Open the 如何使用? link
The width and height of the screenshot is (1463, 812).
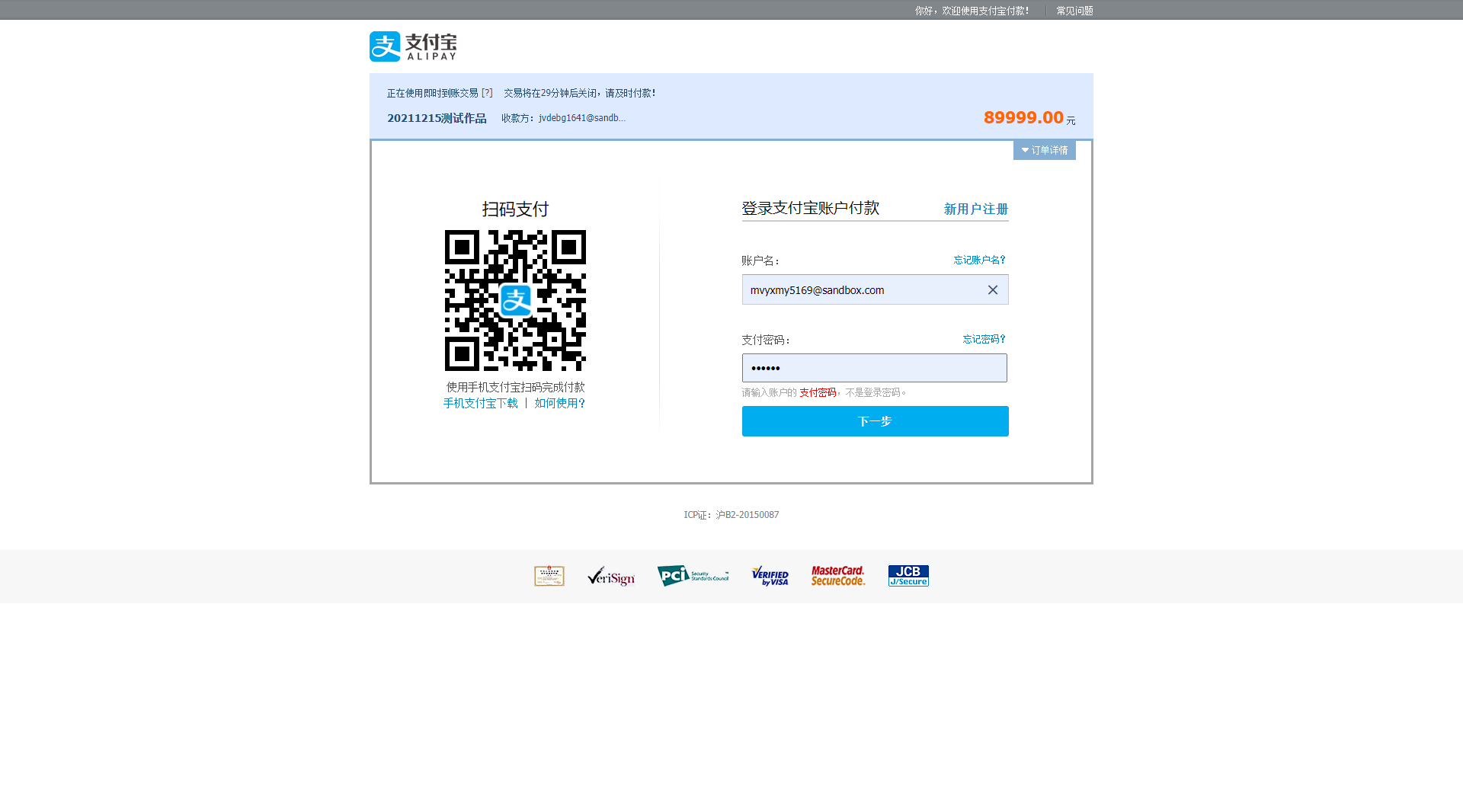560,403
